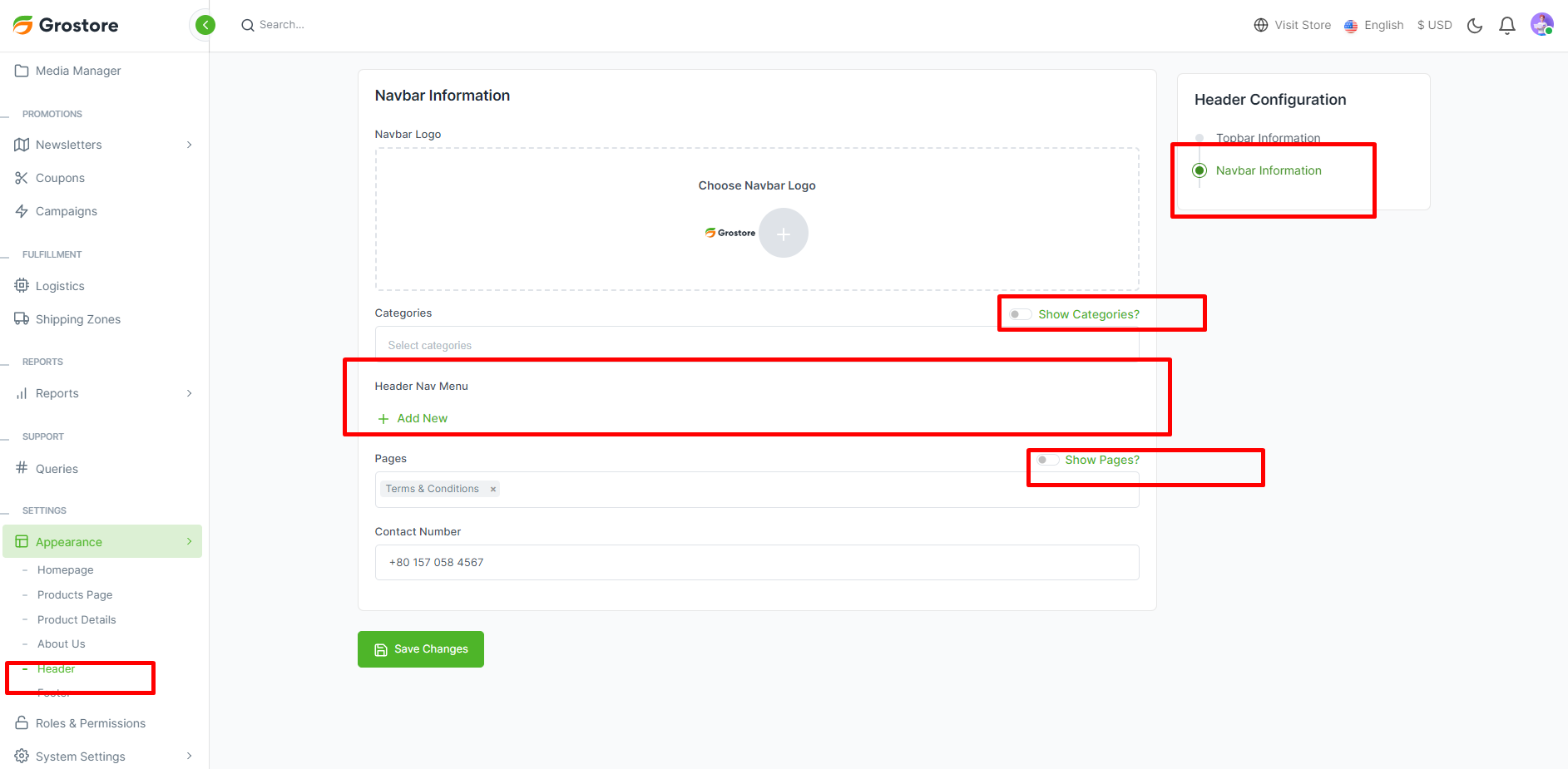
Task: Open notifications bell
Action: click(1506, 26)
